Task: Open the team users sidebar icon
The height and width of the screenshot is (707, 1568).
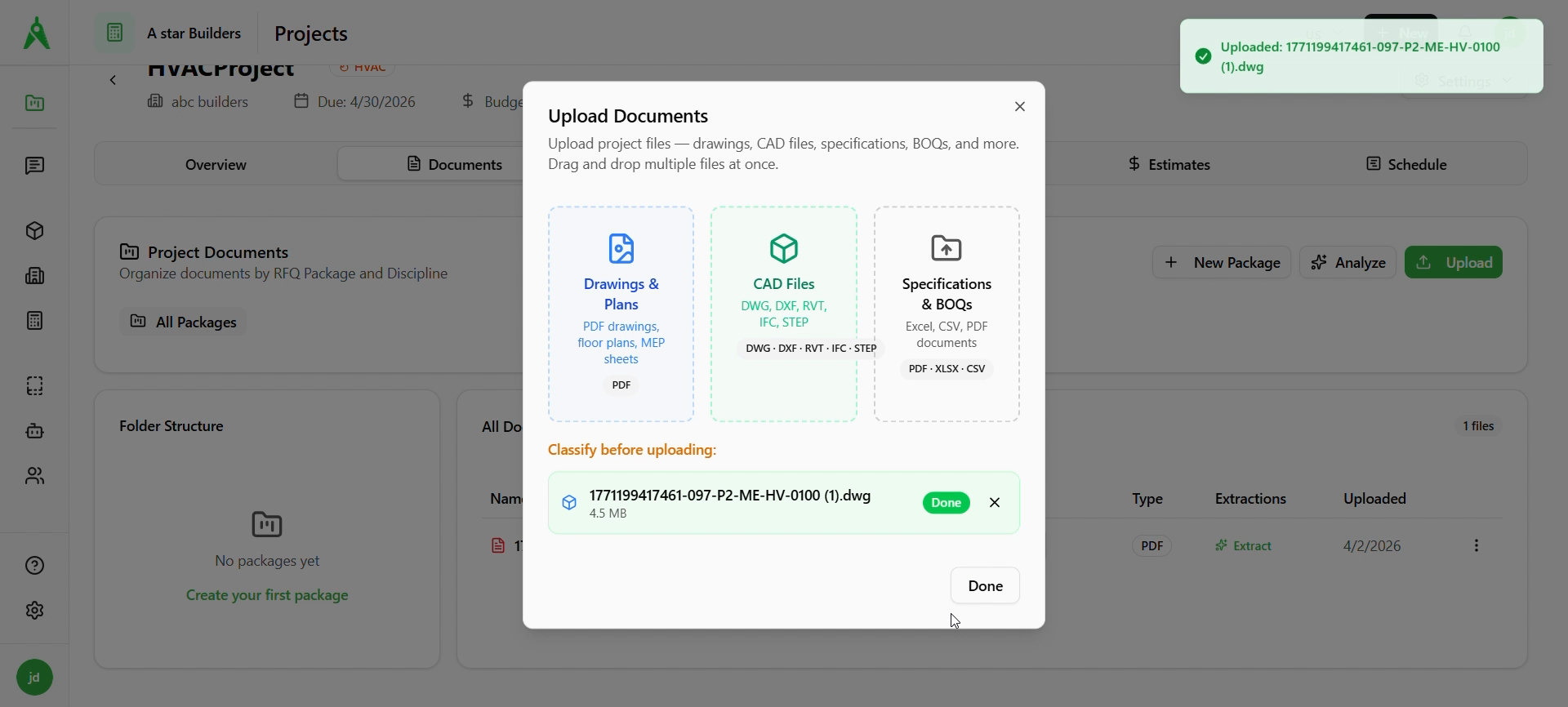Action: (34, 476)
